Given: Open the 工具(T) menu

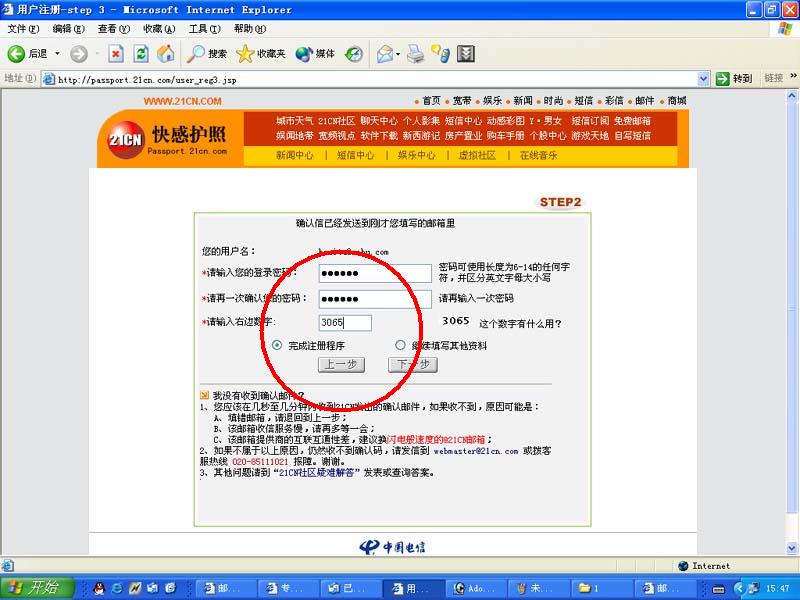Looking at the screenshot, I should coord(205,29).
